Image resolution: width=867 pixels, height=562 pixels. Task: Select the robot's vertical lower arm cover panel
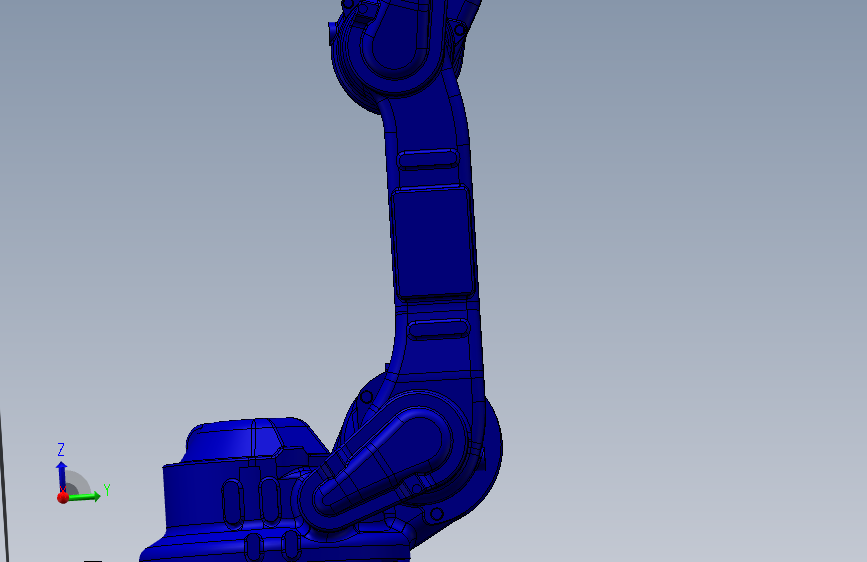(432, 242)
